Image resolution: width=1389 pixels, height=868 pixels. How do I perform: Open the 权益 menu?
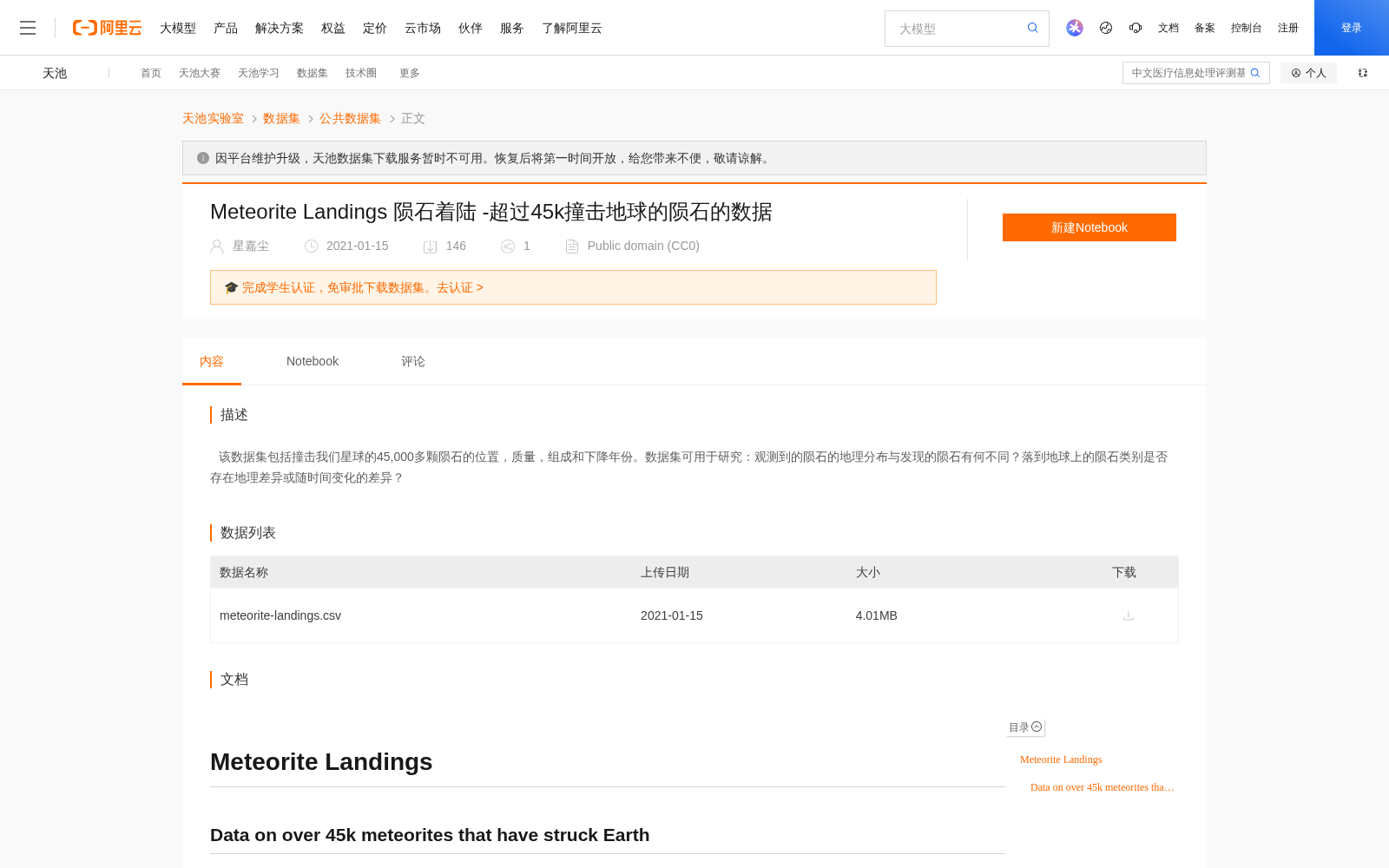333,28
